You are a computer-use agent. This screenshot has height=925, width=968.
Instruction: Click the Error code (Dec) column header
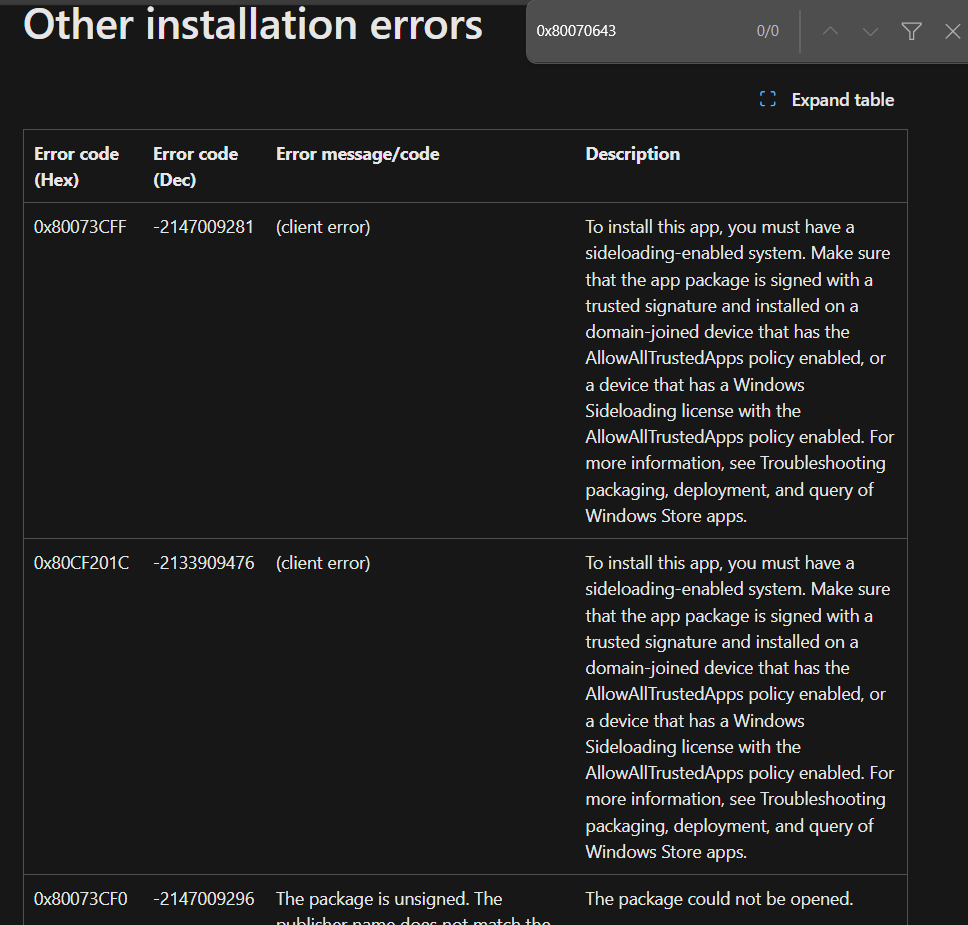pos(195,166)
